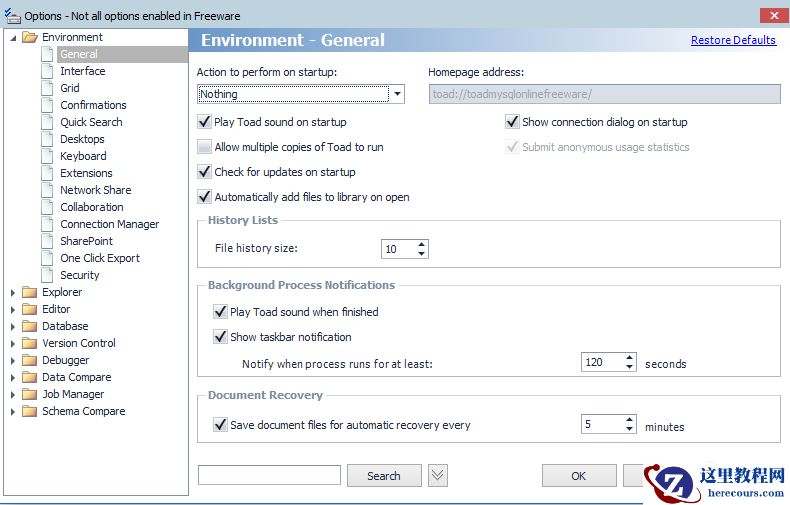Toggle Automatically add files to library
The height and width of the screenshot is (505, 790).
[204, 197]
